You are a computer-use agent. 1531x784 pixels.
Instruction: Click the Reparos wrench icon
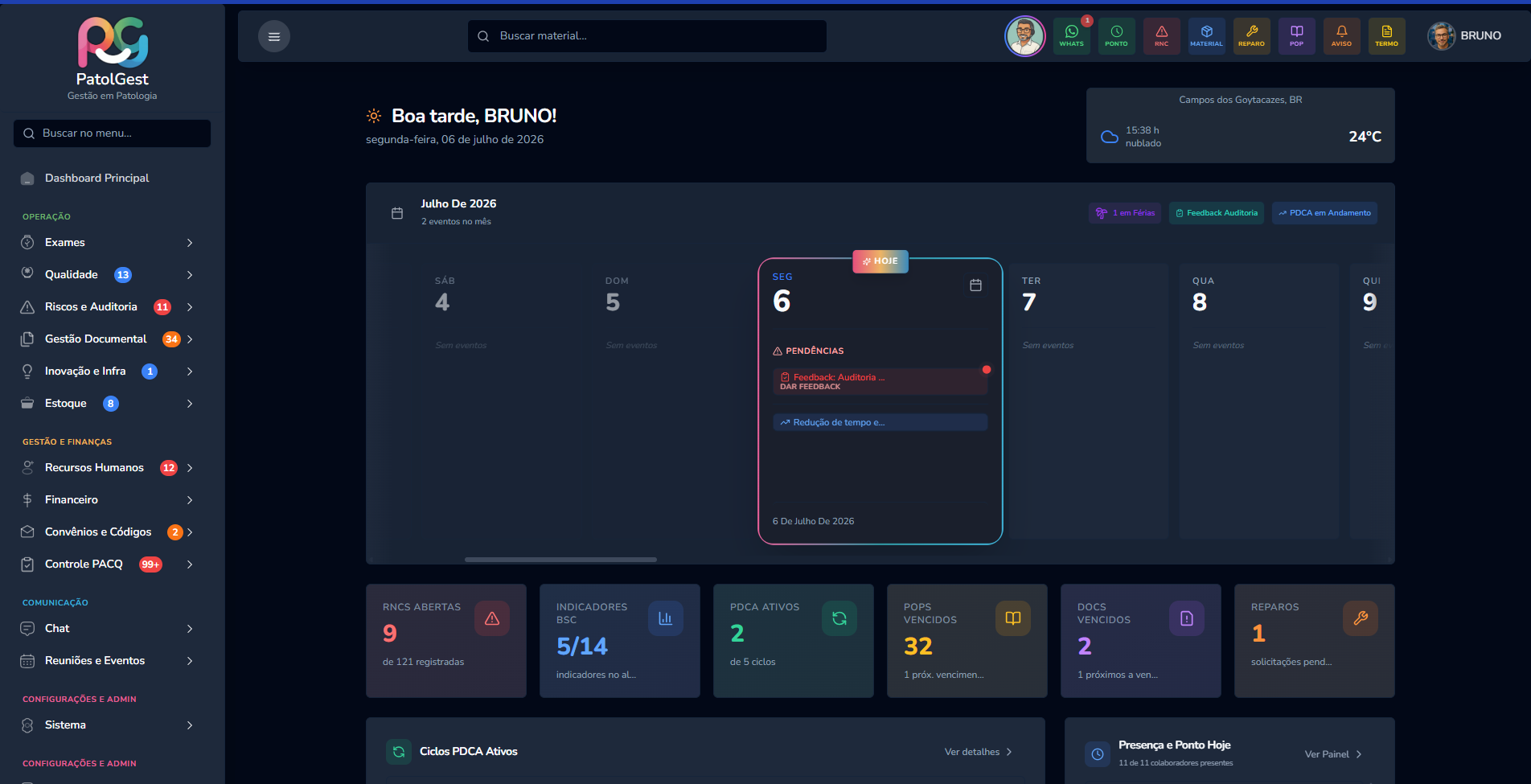point(1361,618)
